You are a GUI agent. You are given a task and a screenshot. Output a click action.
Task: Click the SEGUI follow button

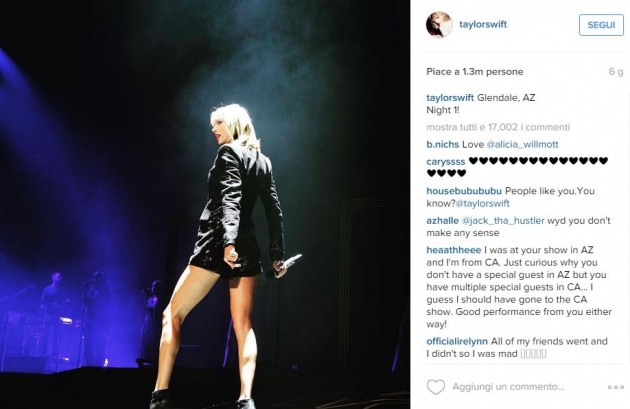pyautogui.click(x=601, y=25)
